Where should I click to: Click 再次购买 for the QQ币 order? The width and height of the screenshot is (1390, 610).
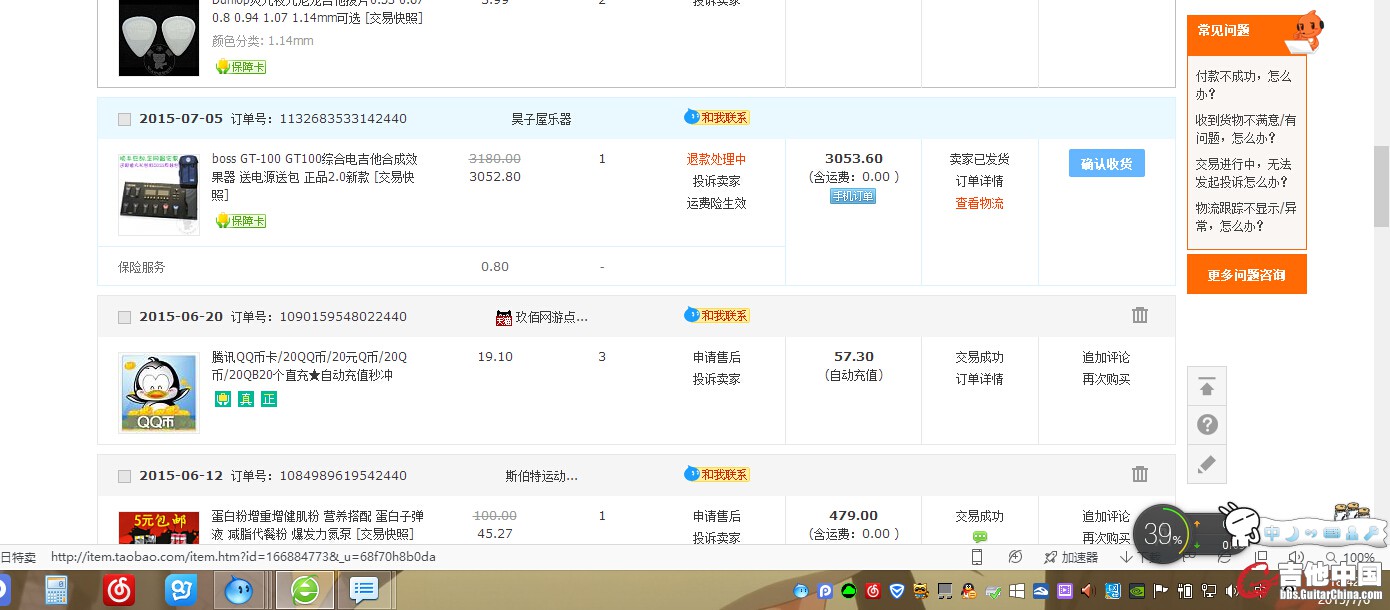[x=1106, y=379]
